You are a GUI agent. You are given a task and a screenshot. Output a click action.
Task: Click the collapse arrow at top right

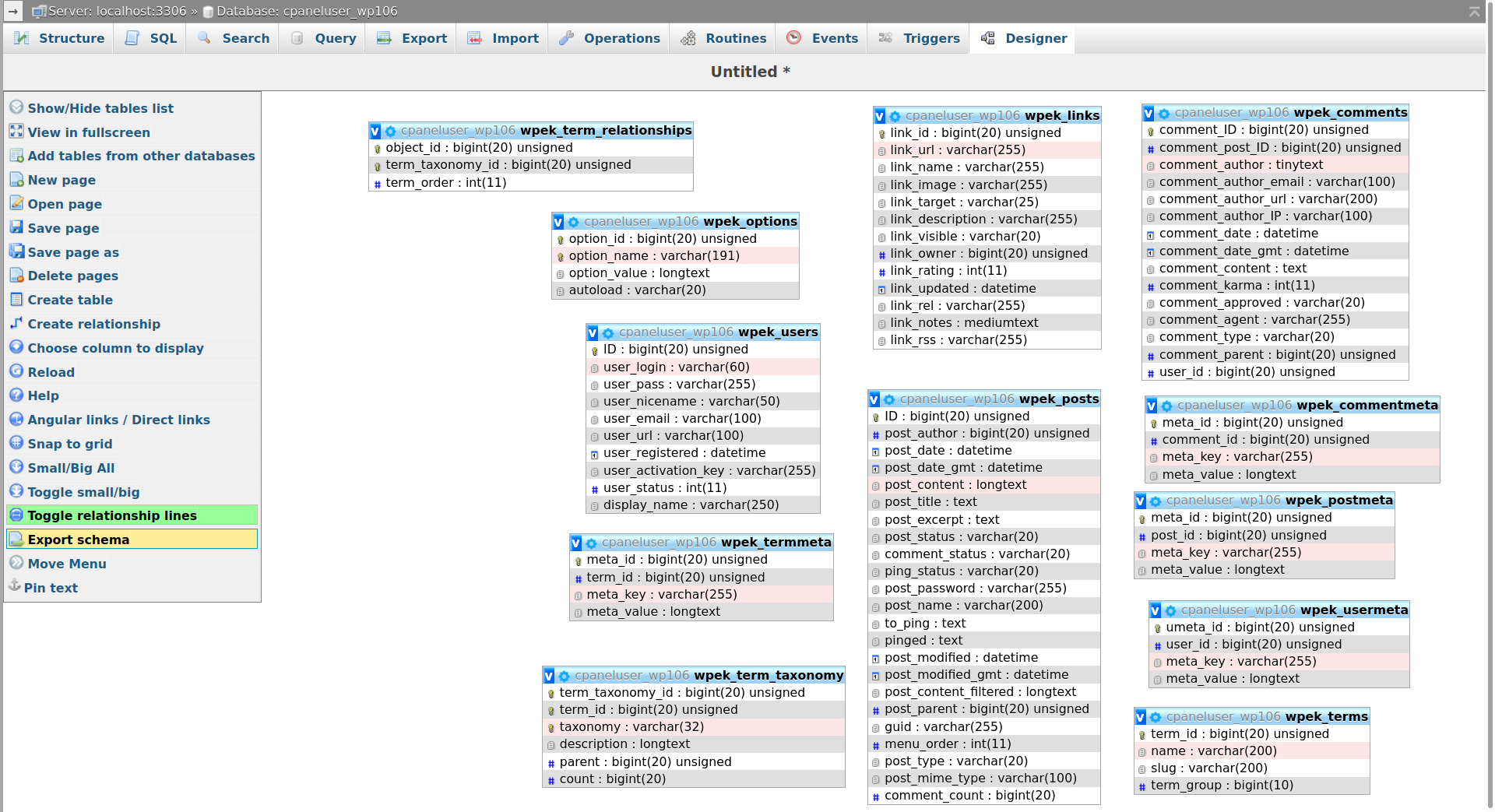[1476, 12]
